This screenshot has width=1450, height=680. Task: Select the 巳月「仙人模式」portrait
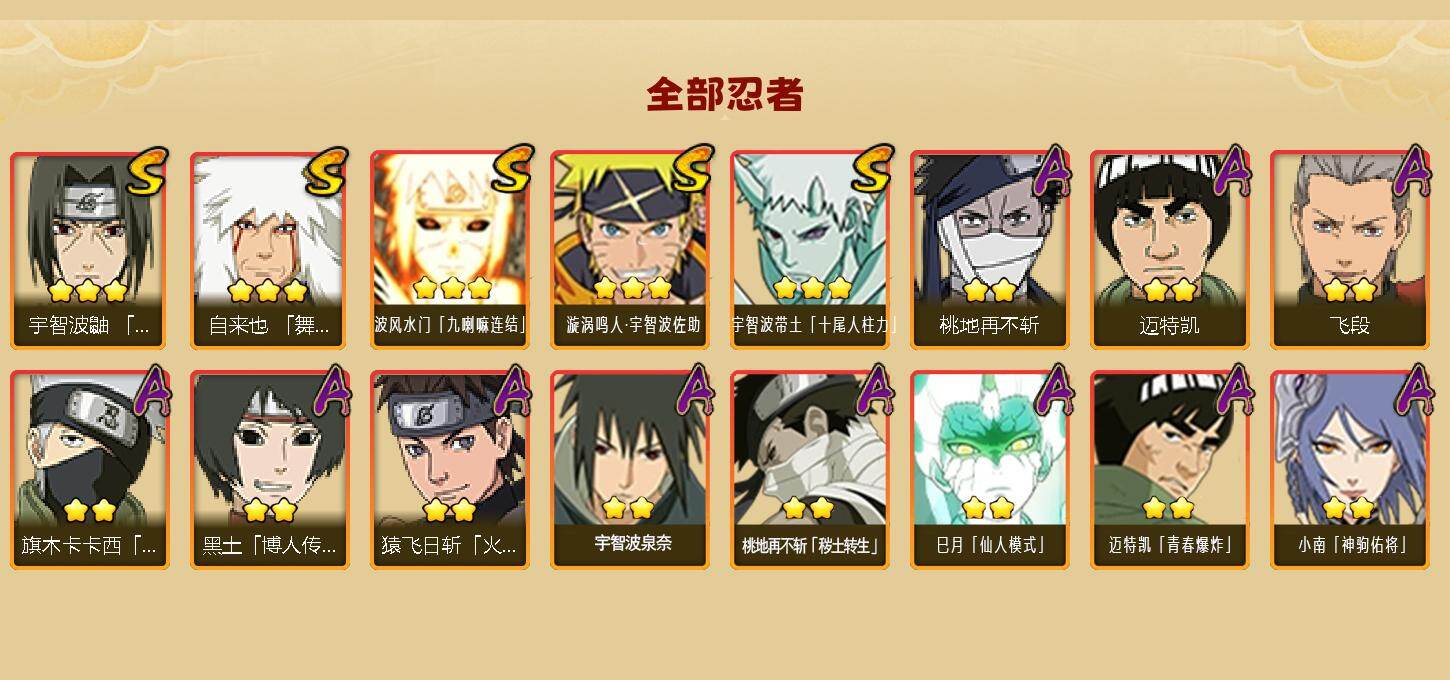tap(990, 470)
